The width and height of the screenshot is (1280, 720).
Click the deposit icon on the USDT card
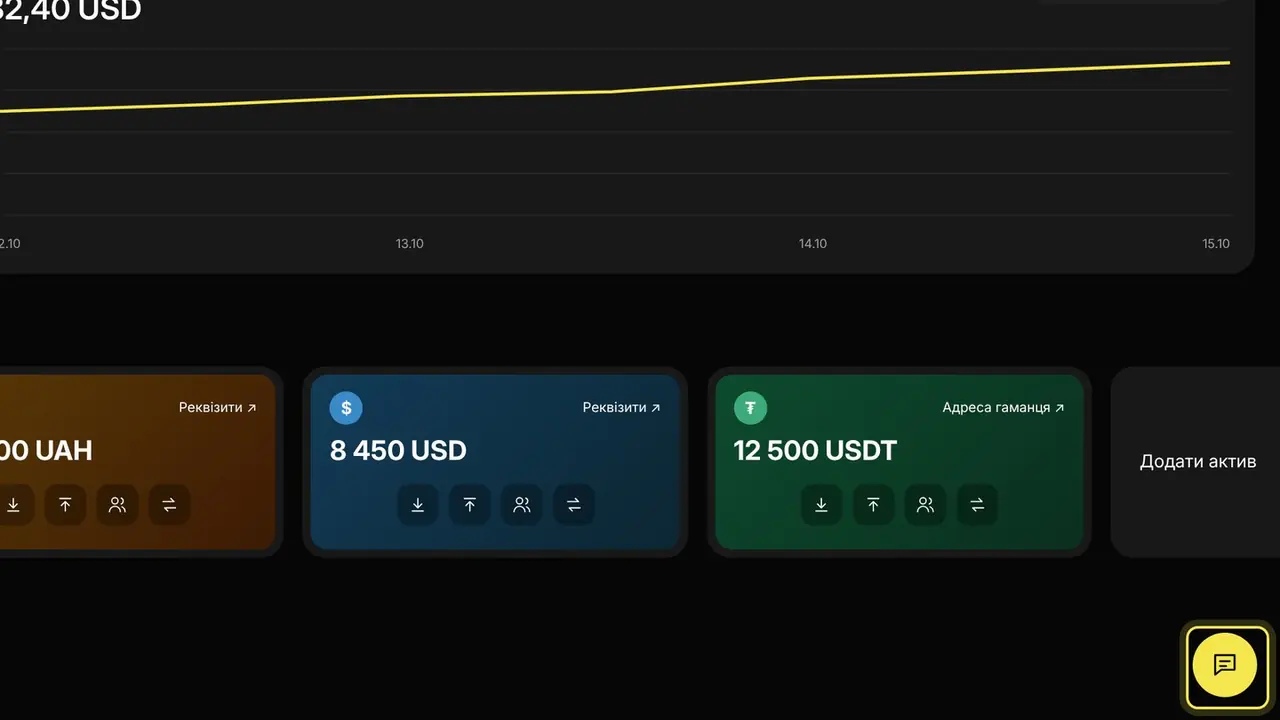[822, 505]
